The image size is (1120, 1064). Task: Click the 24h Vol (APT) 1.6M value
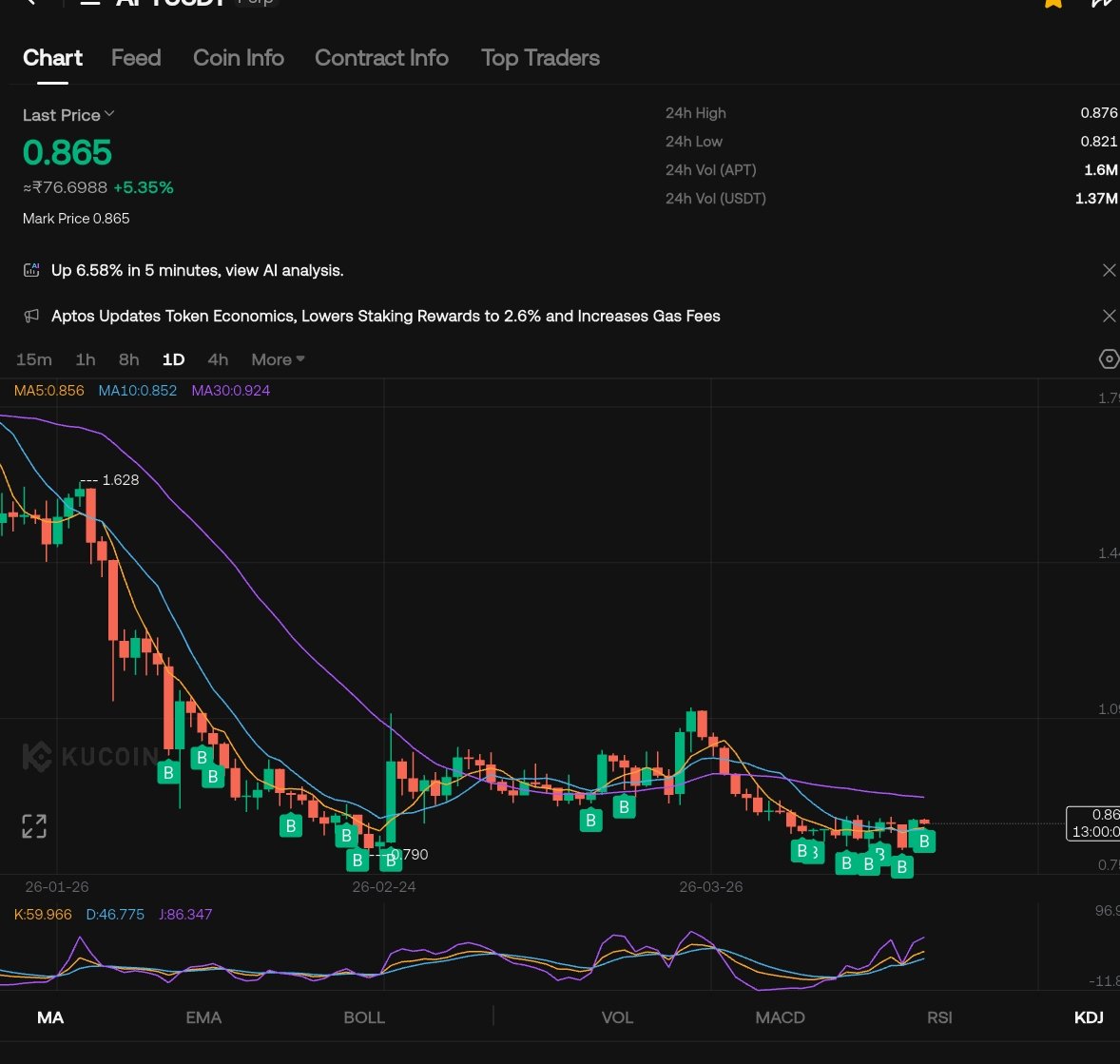coord(1101,170)
